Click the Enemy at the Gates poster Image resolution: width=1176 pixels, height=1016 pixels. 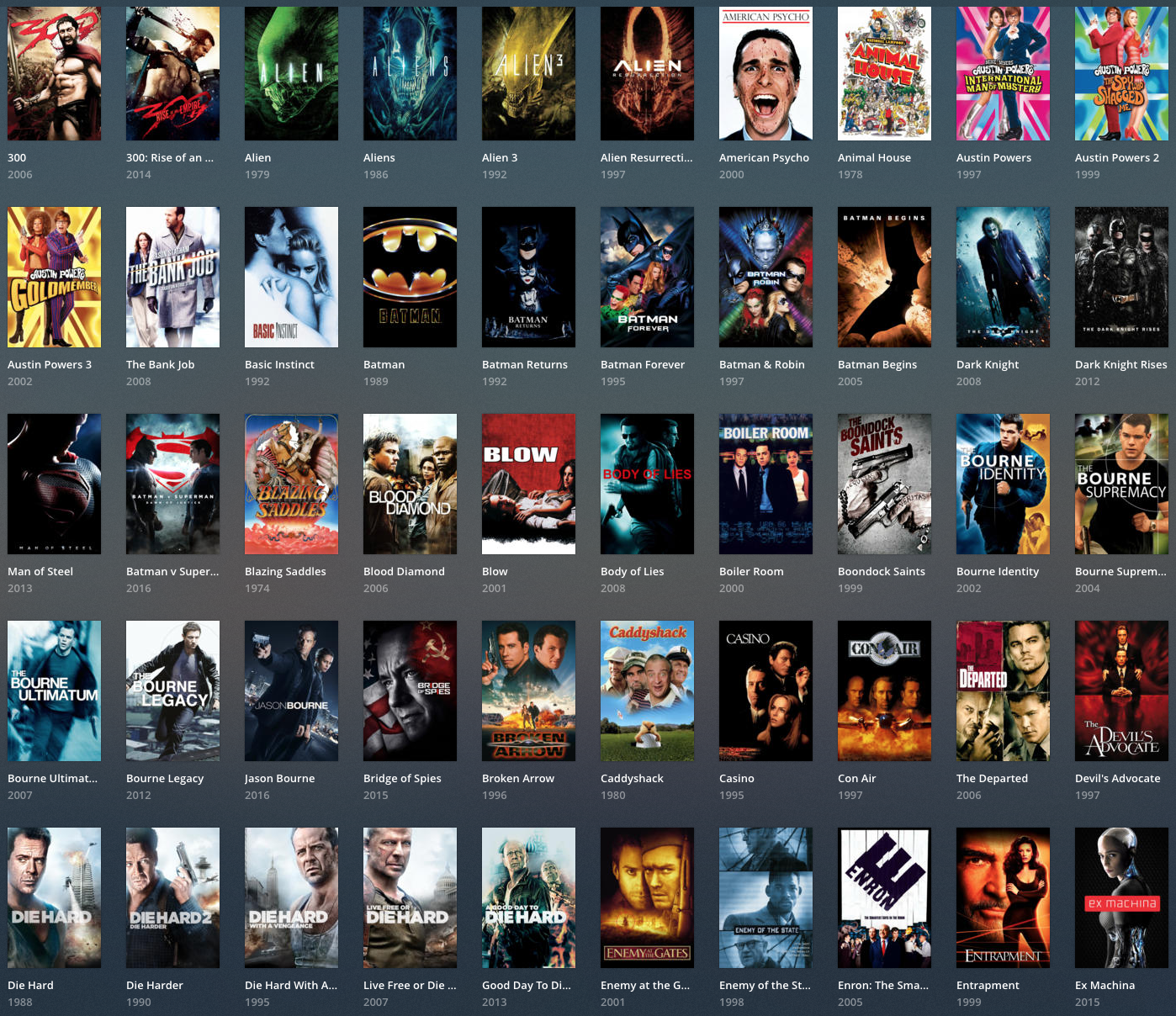click(647, 897)
